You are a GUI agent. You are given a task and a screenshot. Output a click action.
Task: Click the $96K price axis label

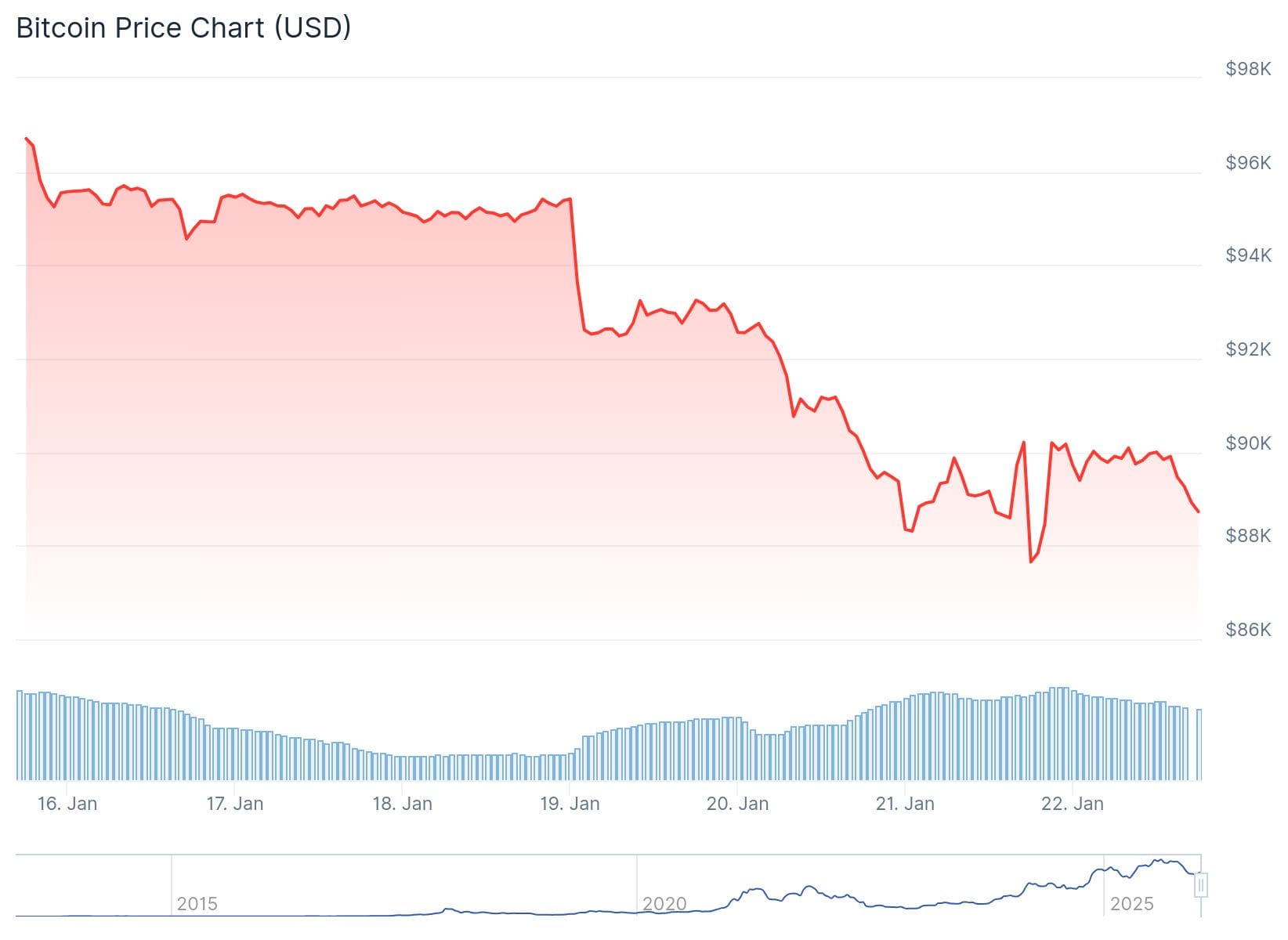(1248, 163)
